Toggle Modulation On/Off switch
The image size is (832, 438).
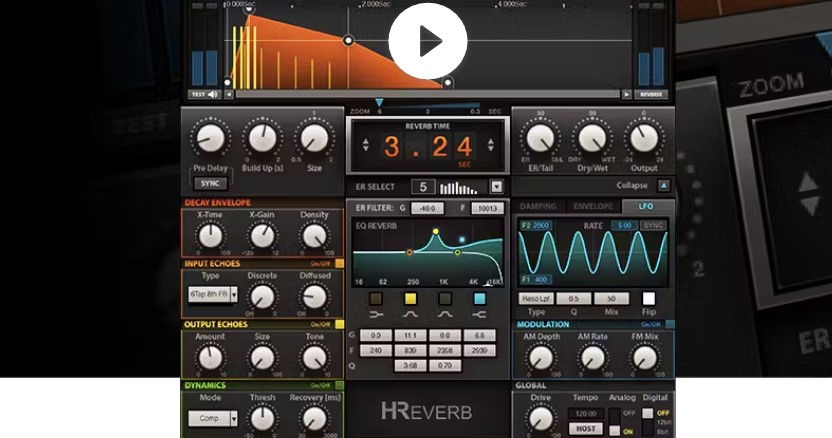coord(670,324)
